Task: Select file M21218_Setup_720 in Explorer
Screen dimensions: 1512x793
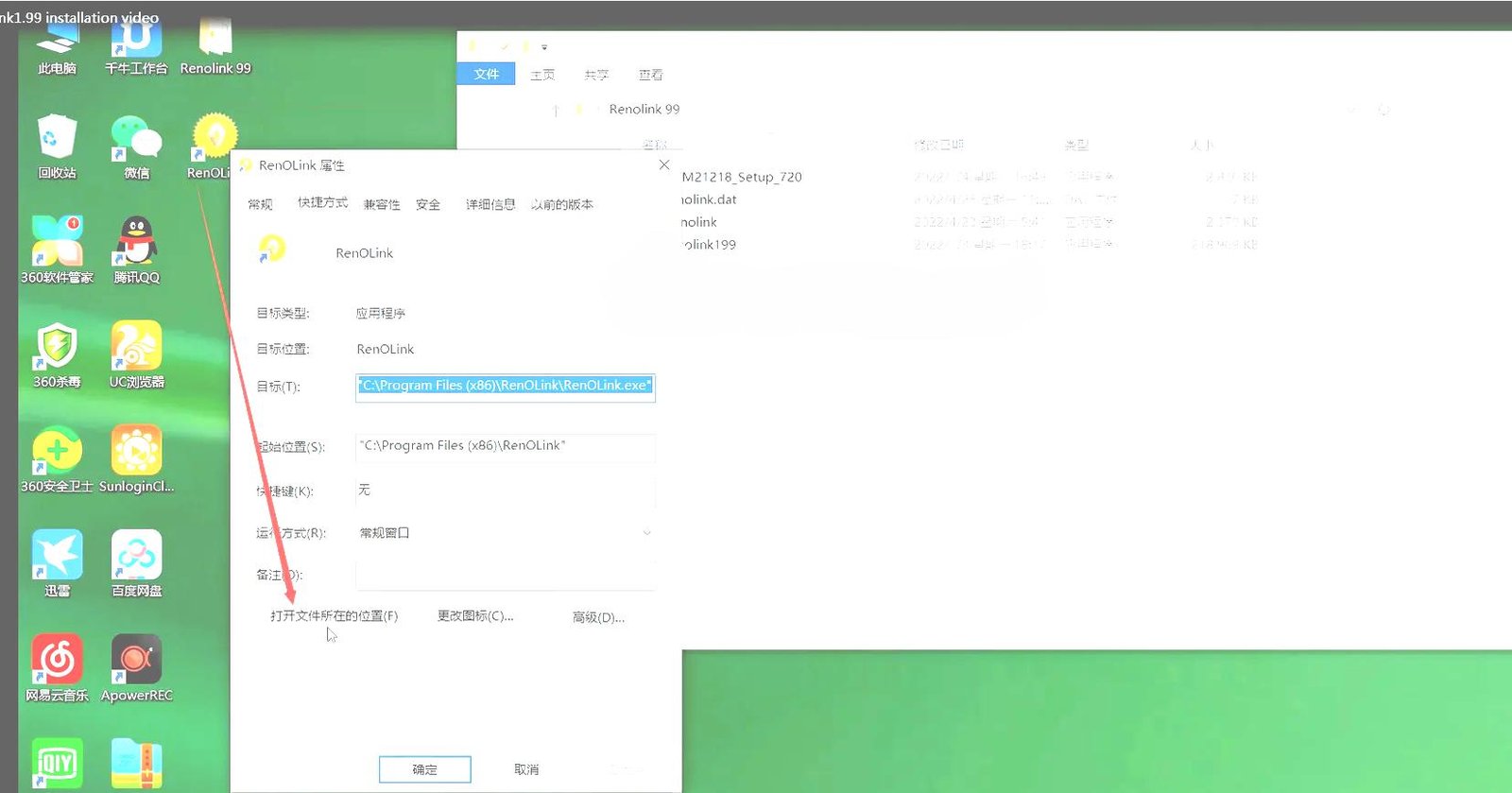Action: point(742,177)
